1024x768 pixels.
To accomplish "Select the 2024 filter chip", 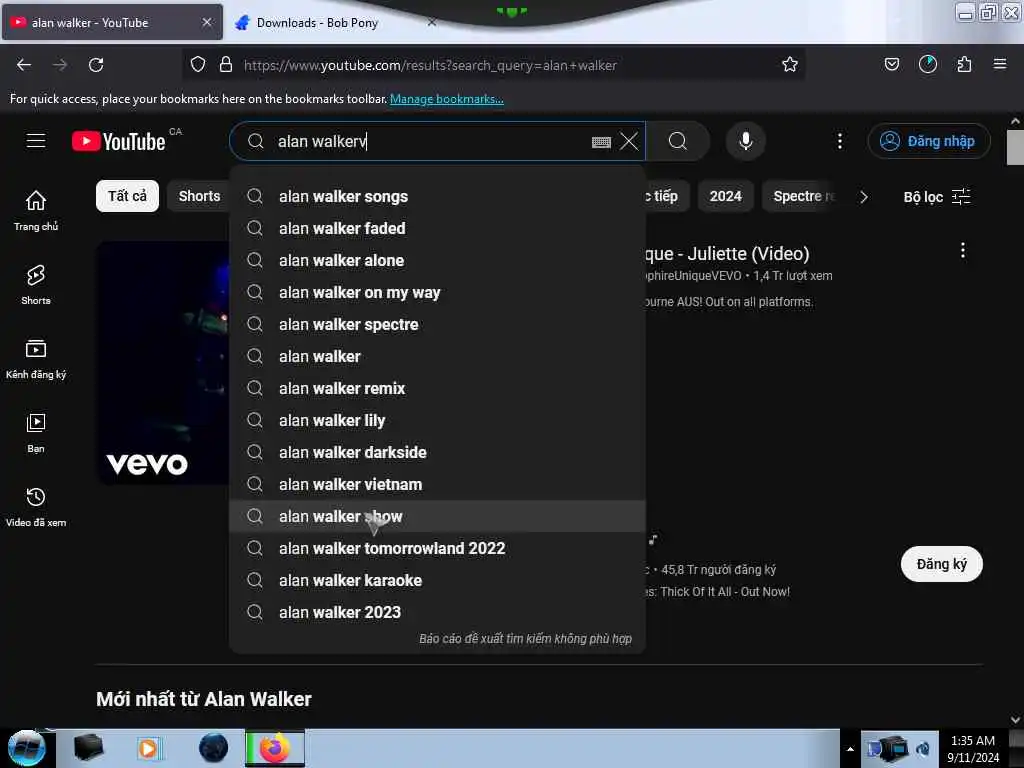I will [x=726, y=196].
